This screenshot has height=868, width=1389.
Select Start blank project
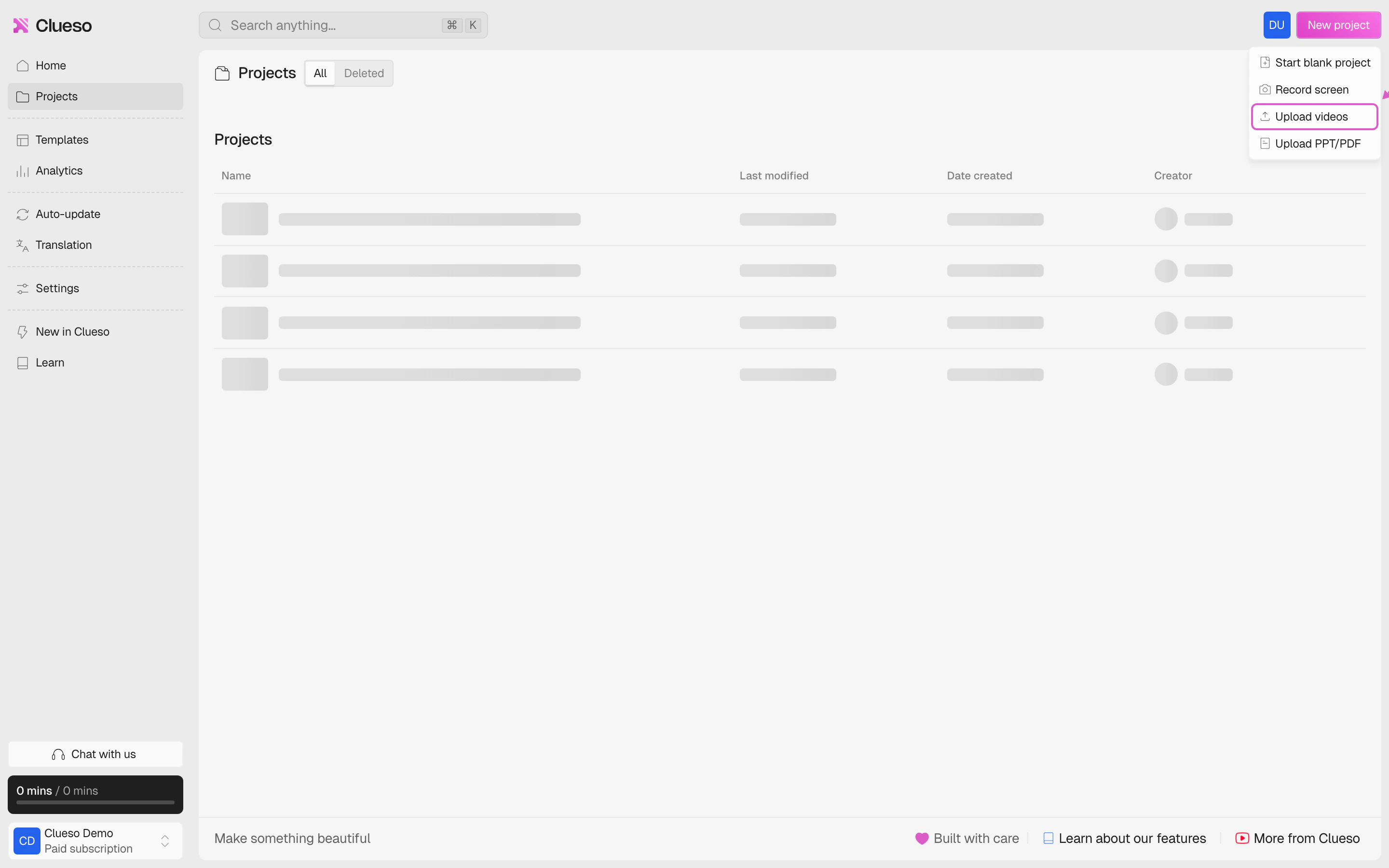click(x=1321, y=62)
